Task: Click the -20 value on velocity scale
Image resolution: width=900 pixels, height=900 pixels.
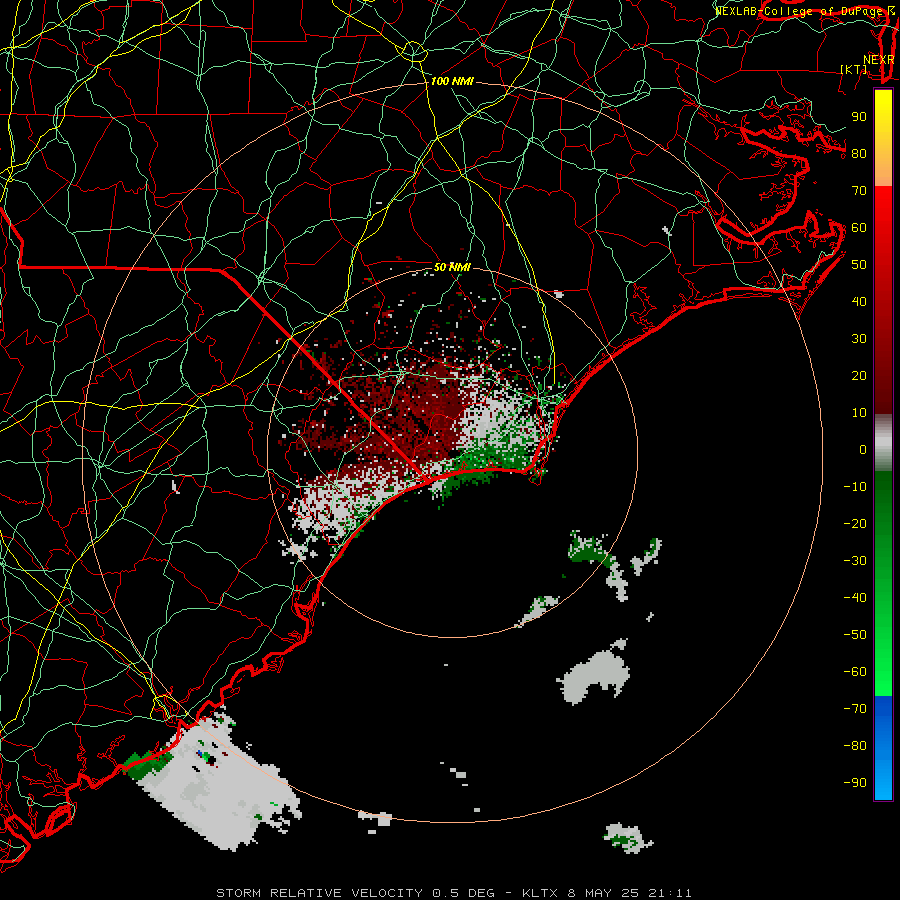Action: [855, 524]
